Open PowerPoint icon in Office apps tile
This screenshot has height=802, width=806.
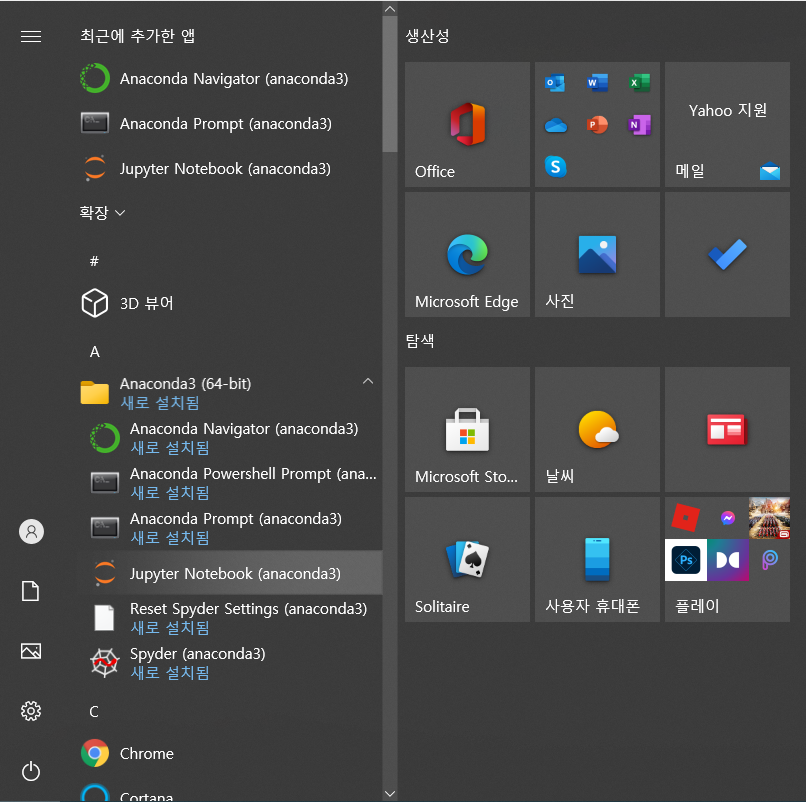click(x=597, y=124)
